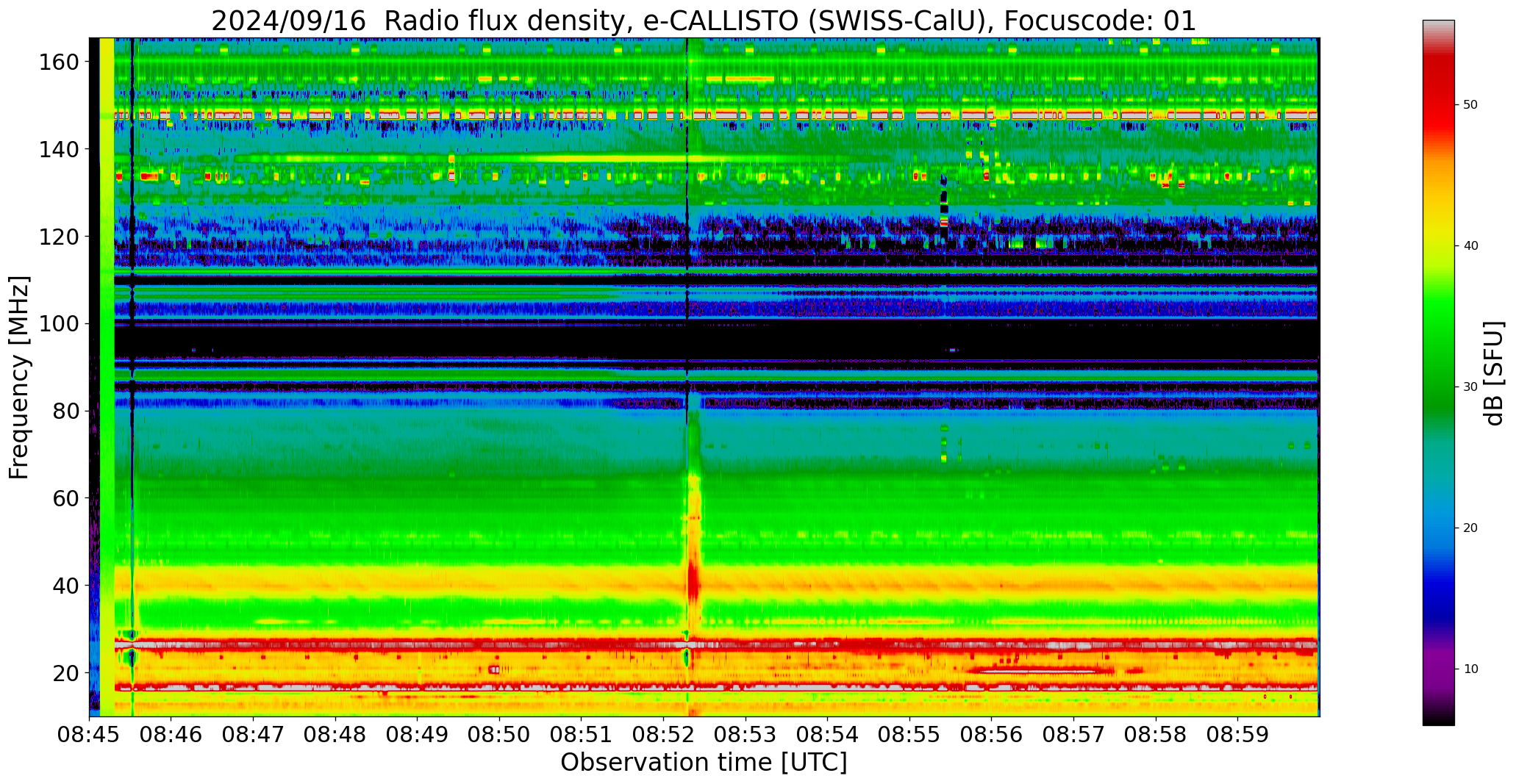Viewport: 1516px width, 784px height.
Task: Click the 08:52 time tick label
Action: 664,735
